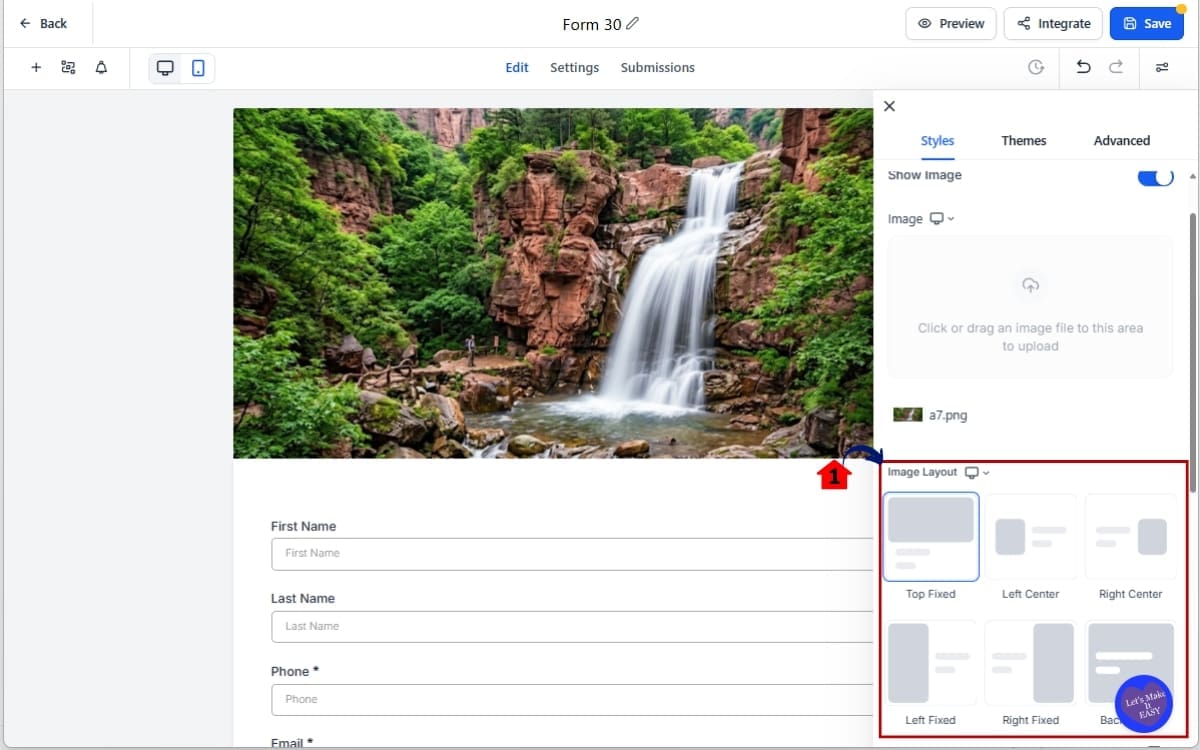The height and width of the screenshot is (750, 1200).
Task: Open the version history clock icon
Action: (x=1036, y=67)
